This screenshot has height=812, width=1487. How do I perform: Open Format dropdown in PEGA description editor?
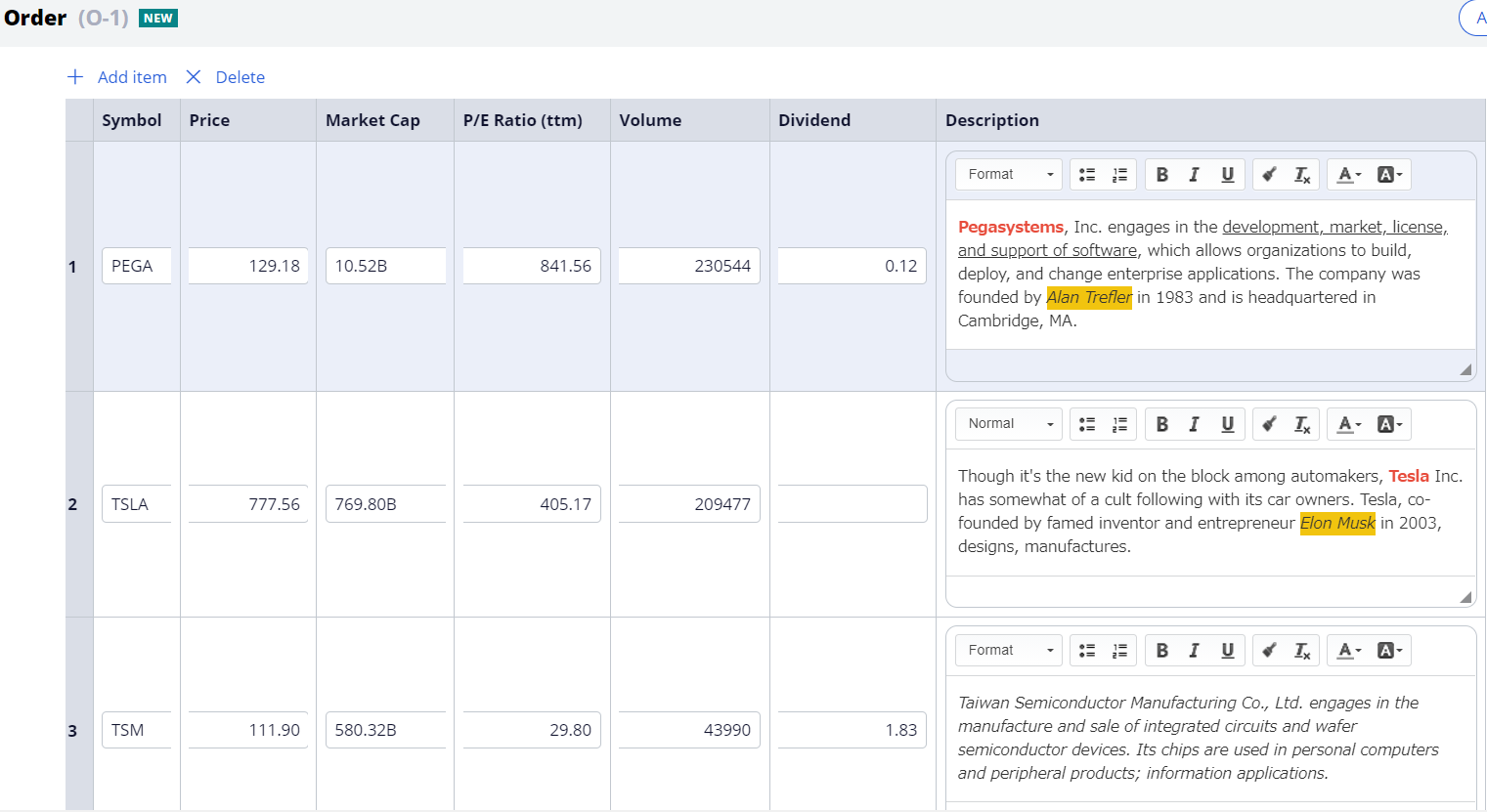point(1010,175)
